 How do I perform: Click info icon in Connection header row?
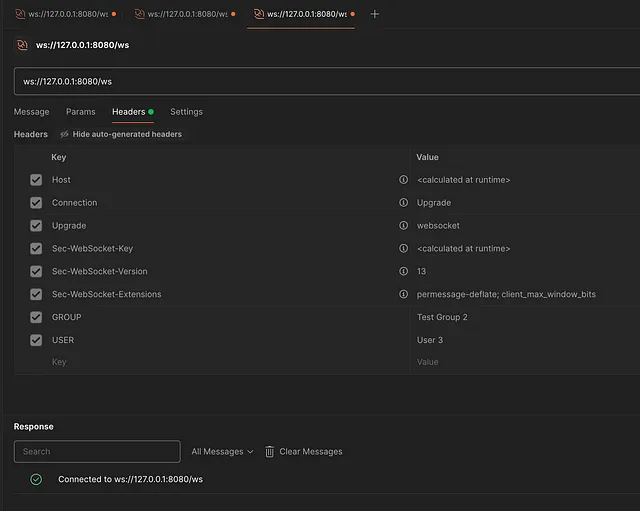point(404,203)
